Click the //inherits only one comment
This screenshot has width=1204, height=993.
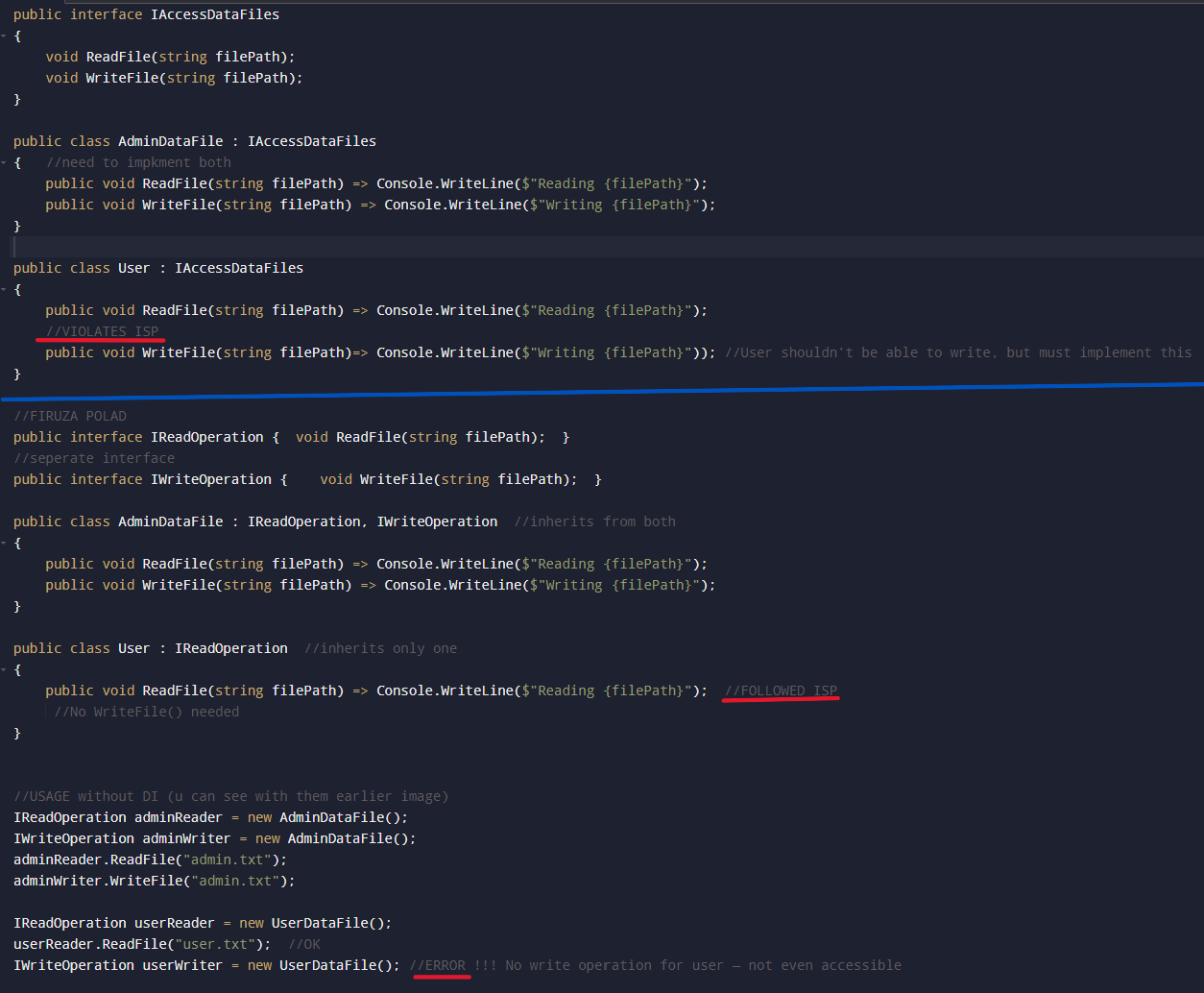380,648
